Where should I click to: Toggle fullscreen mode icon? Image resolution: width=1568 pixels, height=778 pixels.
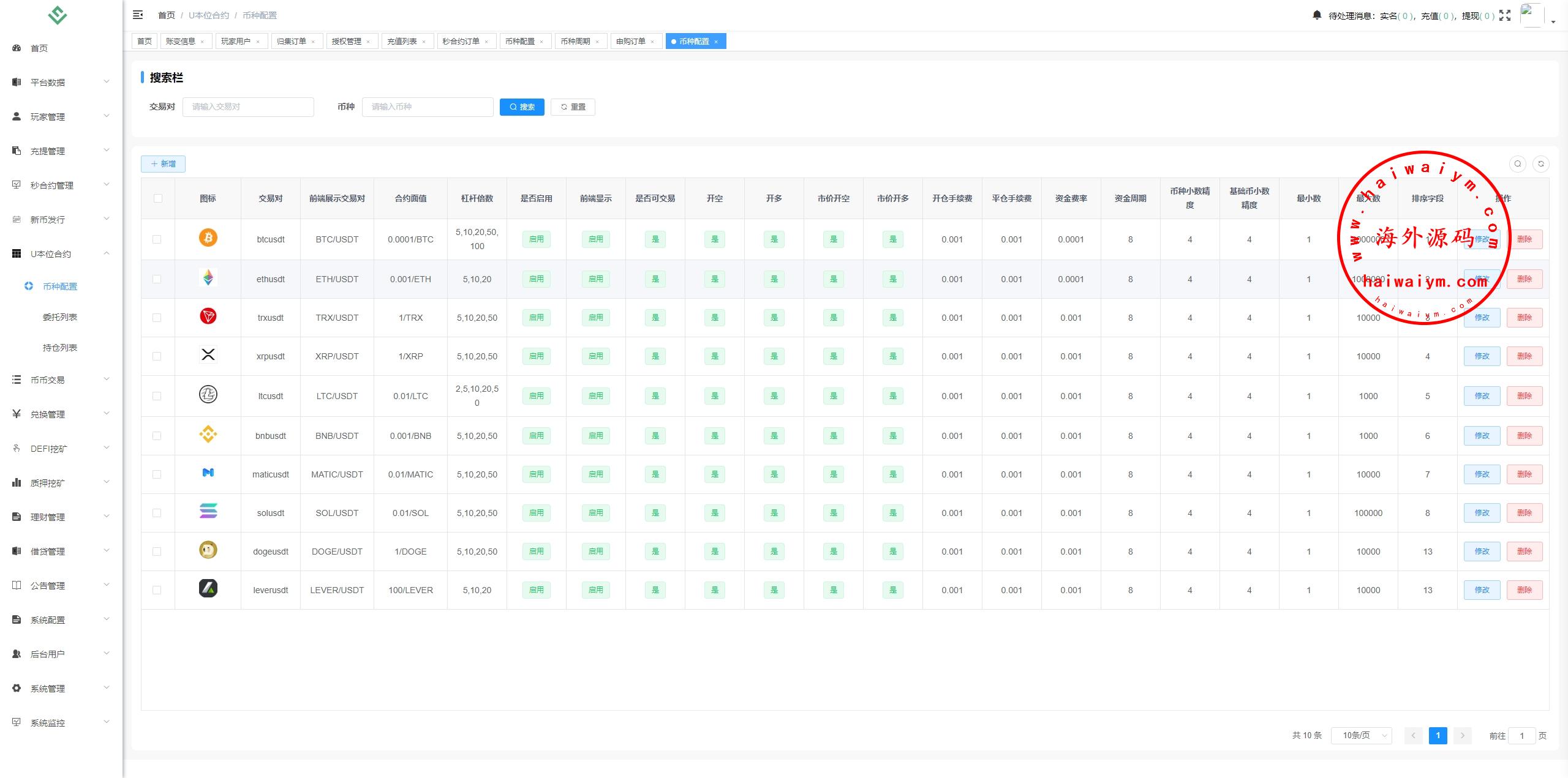pos(1505,16)
